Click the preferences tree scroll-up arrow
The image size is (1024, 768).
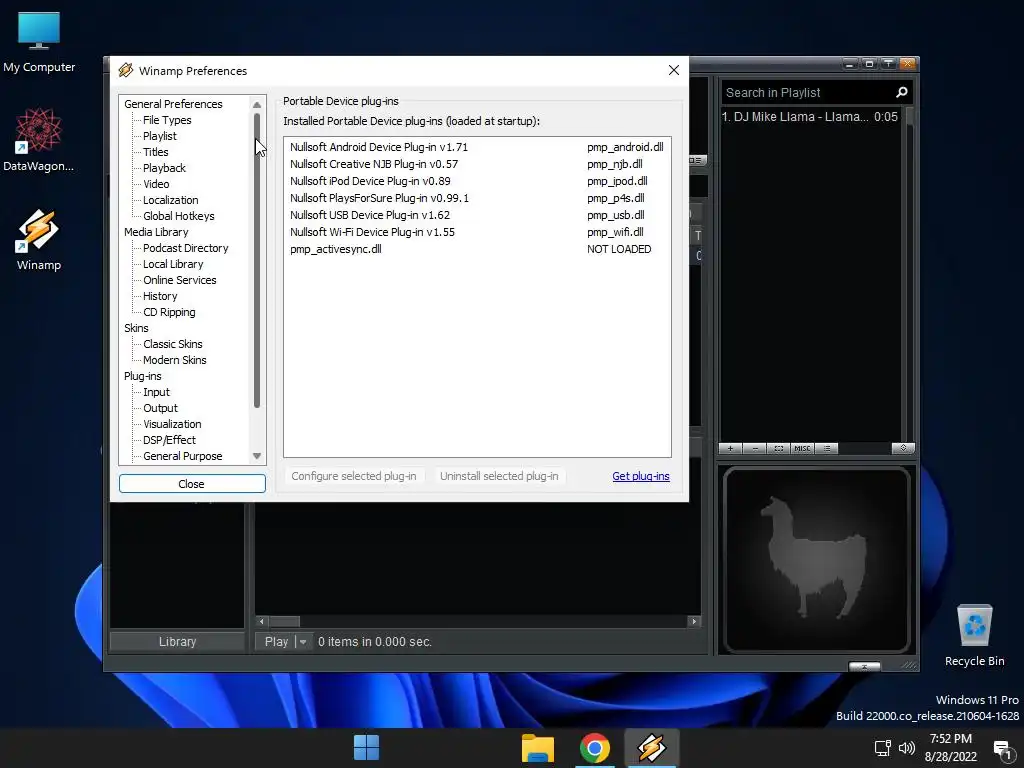click(x=257, y=104)
